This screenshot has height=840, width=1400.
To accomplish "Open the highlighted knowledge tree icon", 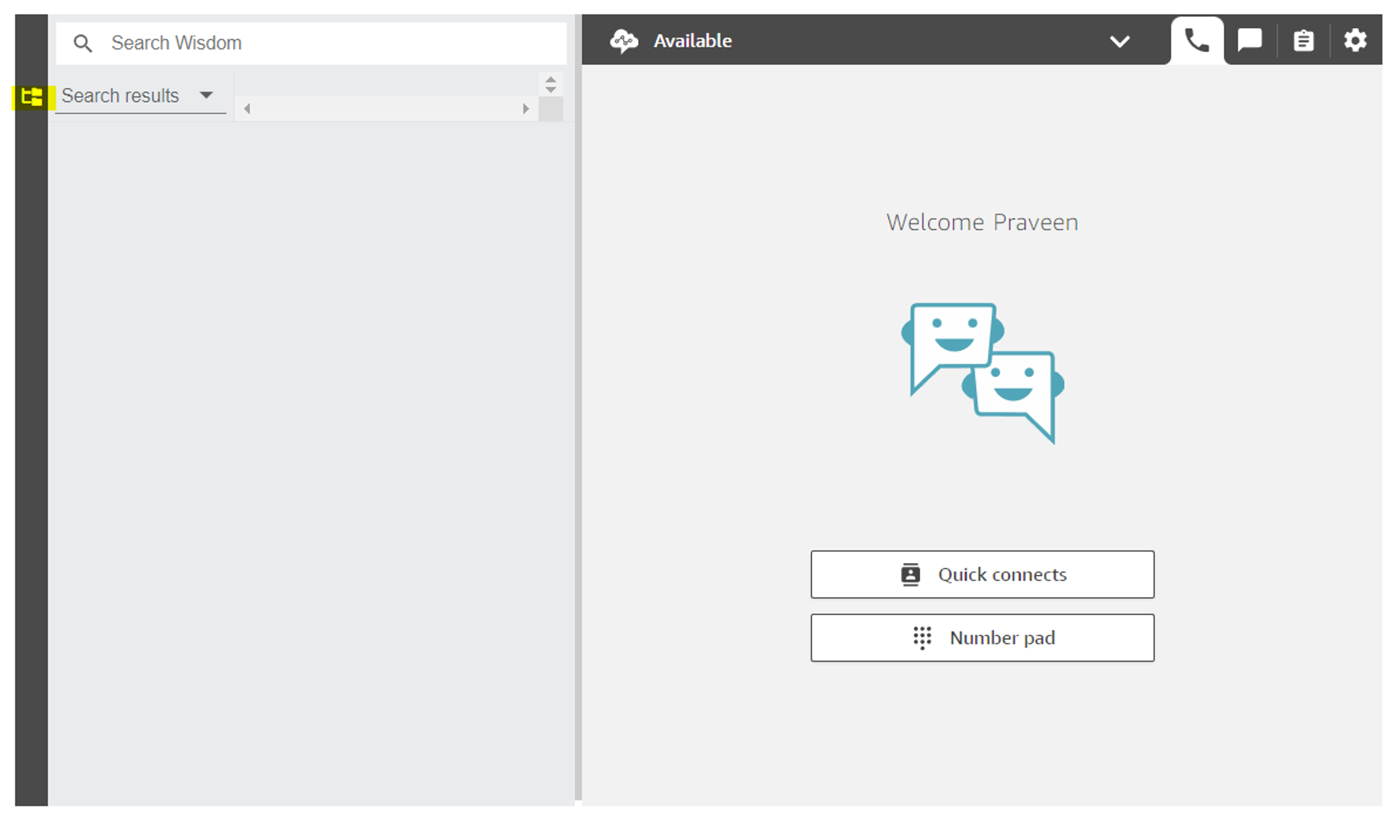I will pos(32,97).
